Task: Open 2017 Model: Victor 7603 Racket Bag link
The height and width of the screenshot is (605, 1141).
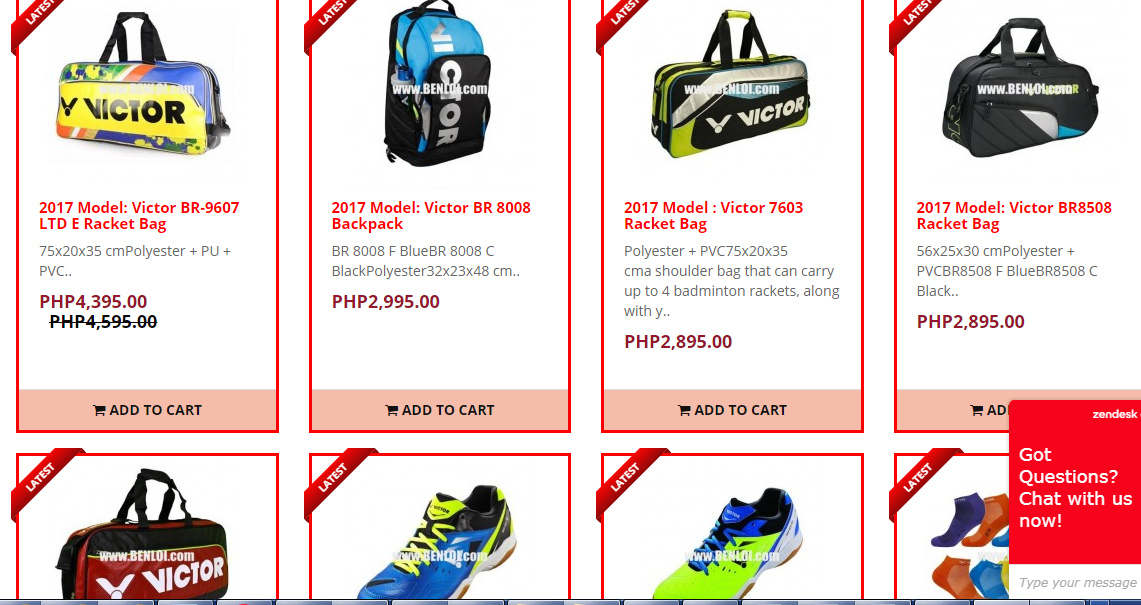Action: coord(713,215)
